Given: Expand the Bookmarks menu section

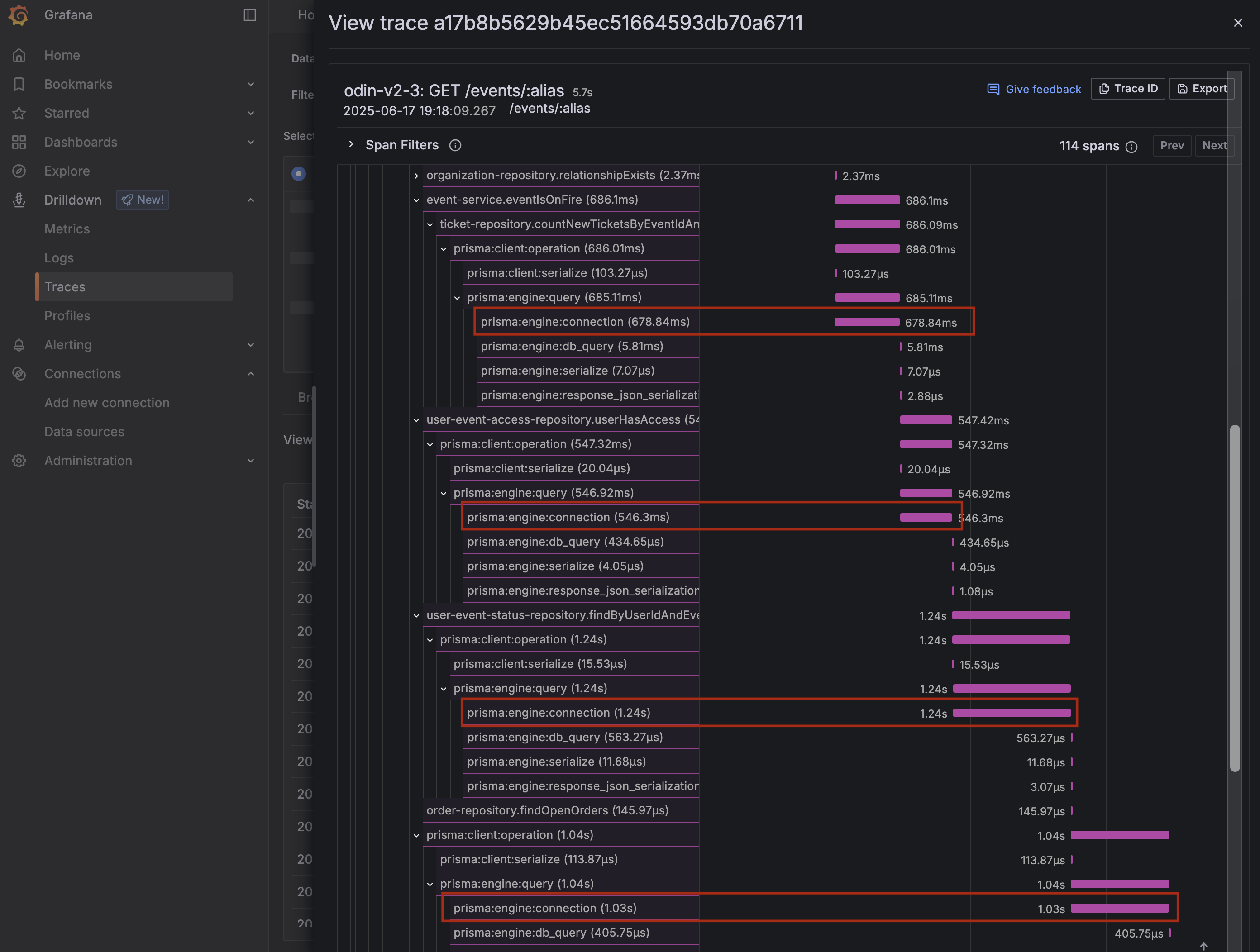Looking at the screenshot, I should coord(250,84).
